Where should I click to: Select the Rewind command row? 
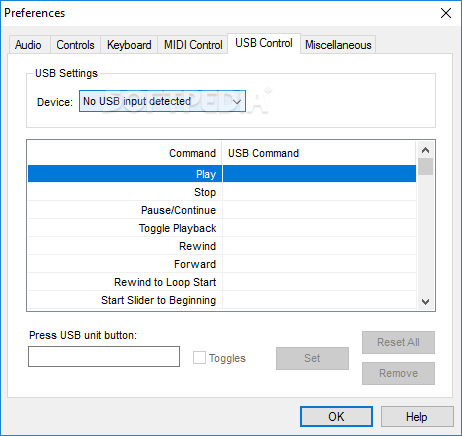coord(222,246)
